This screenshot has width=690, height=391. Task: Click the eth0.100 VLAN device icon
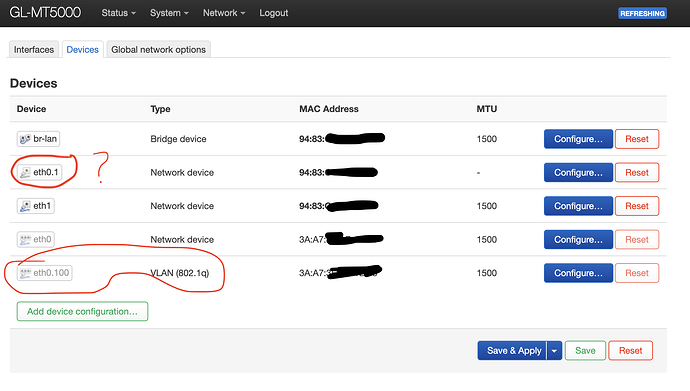coord(25,273)
